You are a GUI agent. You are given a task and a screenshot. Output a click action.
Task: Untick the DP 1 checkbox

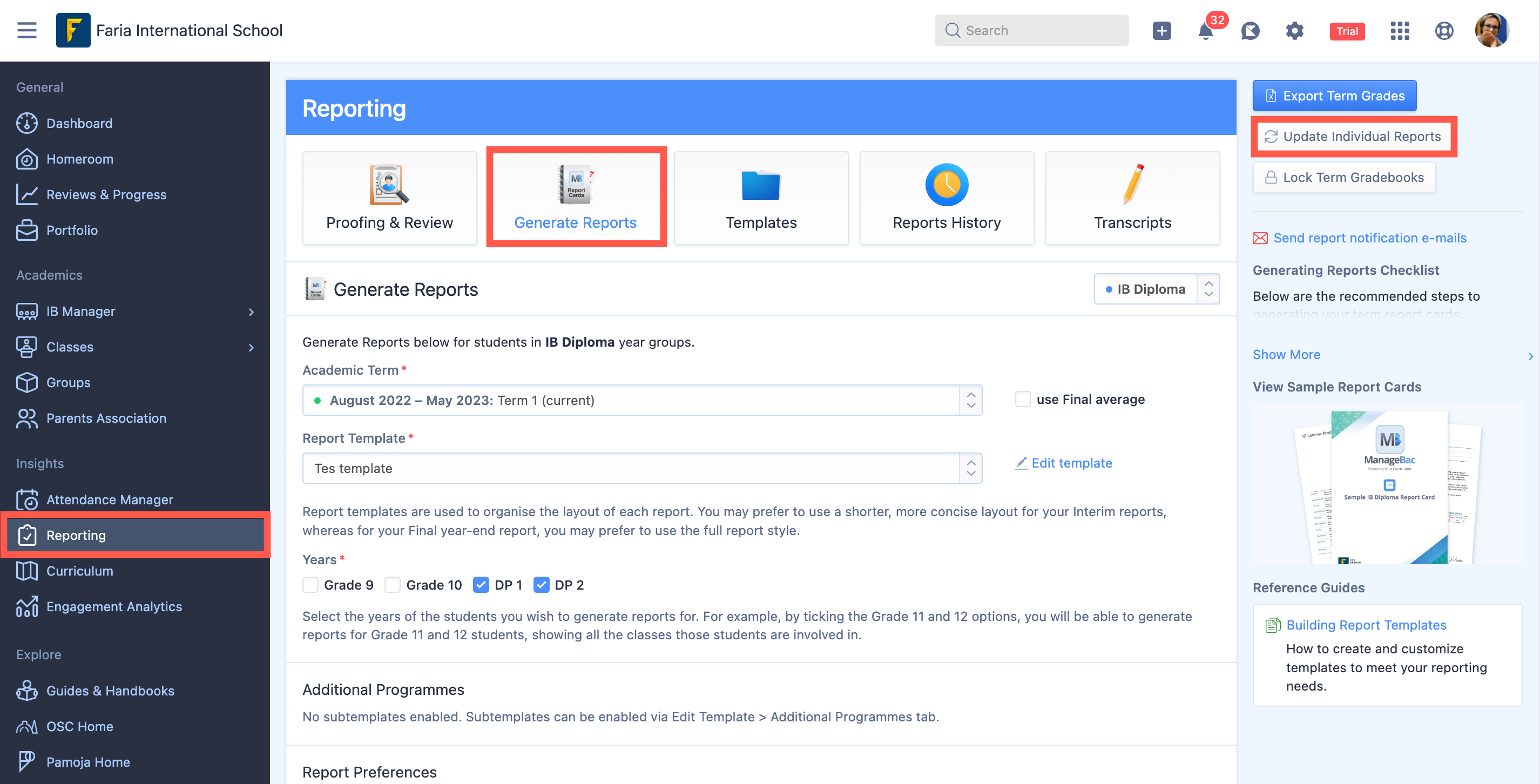[481, 585]
